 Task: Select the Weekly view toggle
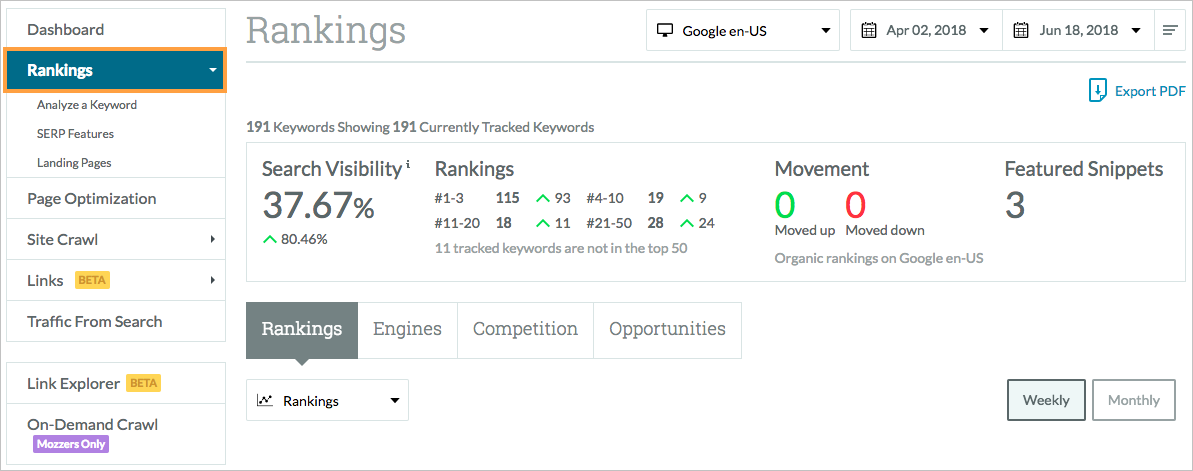pos(1046,400)
